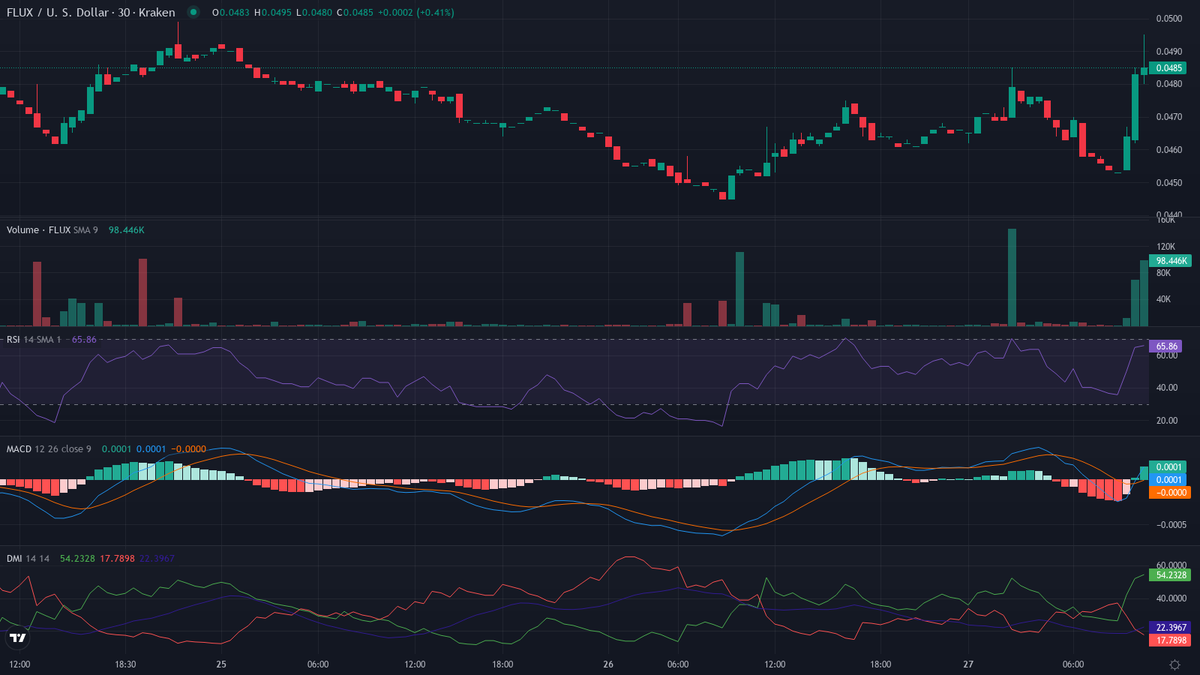Click the 26 date label on time axis

(x=608, y=664)
